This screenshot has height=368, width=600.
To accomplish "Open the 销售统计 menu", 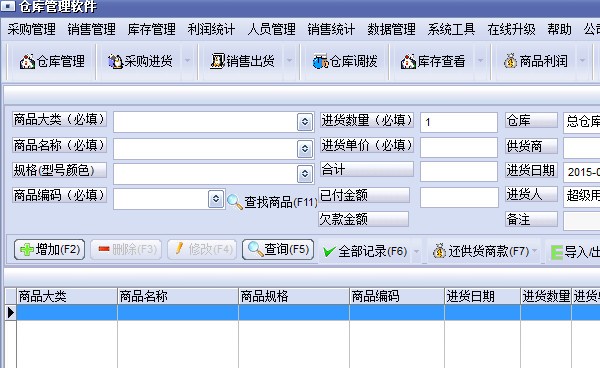I will (x=331, y=29).
